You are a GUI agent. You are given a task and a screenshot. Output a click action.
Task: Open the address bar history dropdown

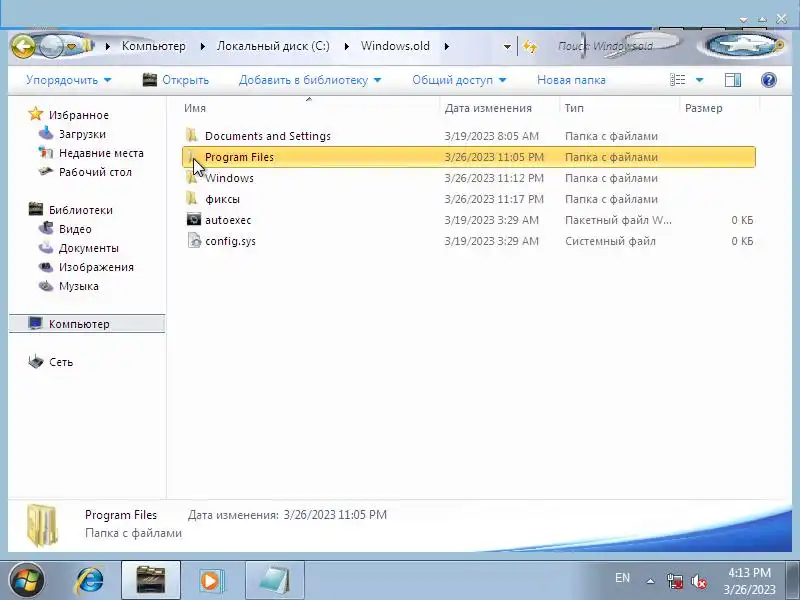coord(507,47)
